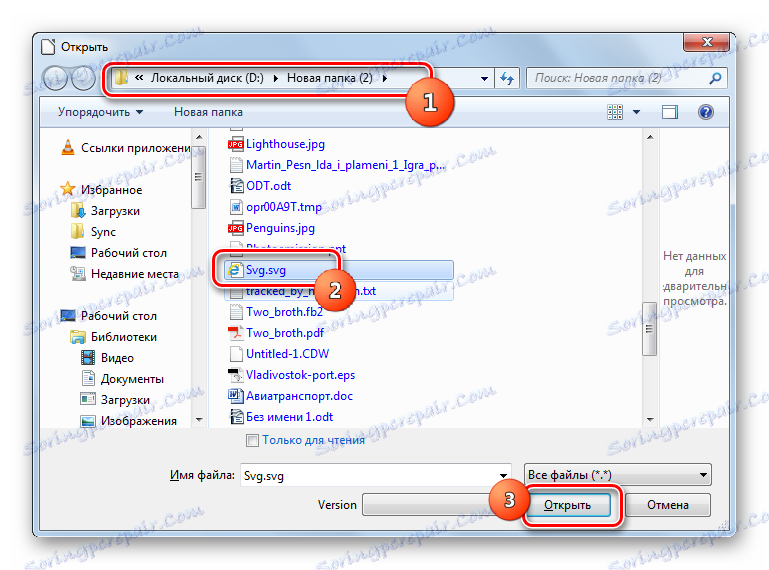Select Рабочий стол under Избранное
Image resolution: width=769 pixels, height=570 pixels.
pyautogui.click(x=128, y=253)
